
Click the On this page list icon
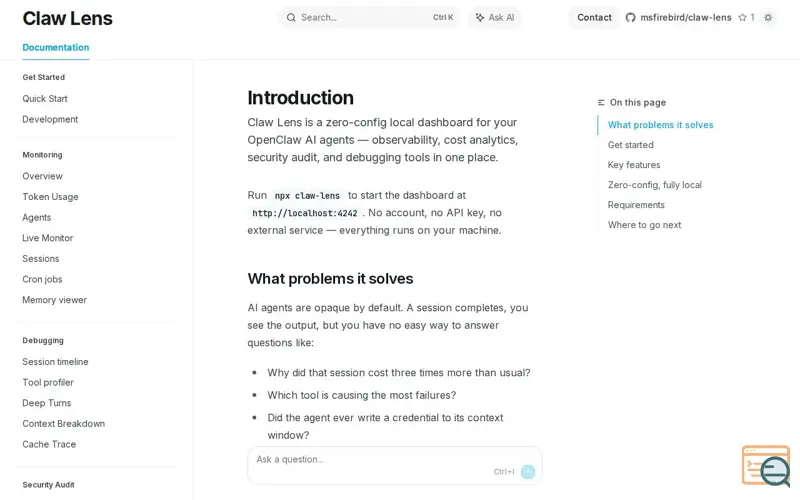coord(601,103)
